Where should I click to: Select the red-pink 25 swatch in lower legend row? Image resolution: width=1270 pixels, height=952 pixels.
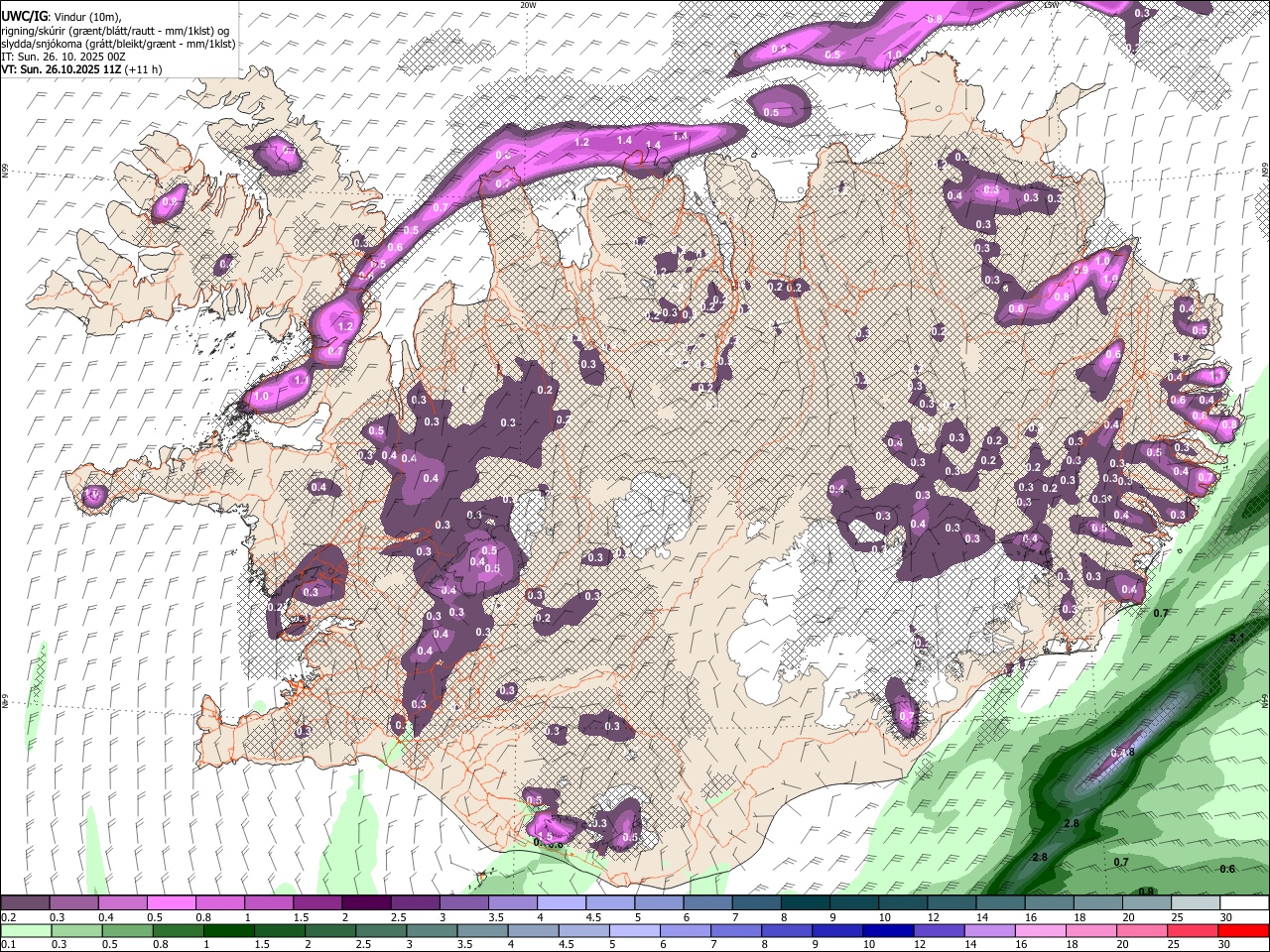(1192, 930)
